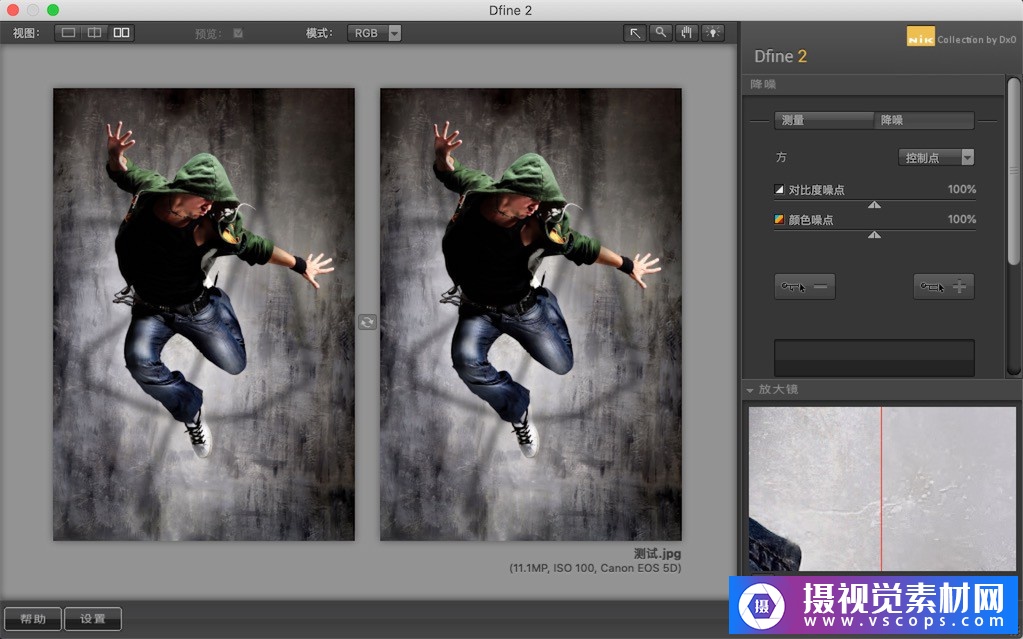Collapse the 放大镜 loupe panel
The width and height of the screenshot is (1023, 639).
[750, 390]
